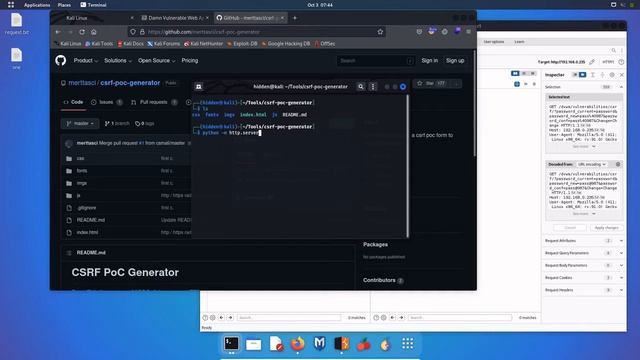Toggle the highlighted side-by-side view button in Burp

tap(515, 73)
